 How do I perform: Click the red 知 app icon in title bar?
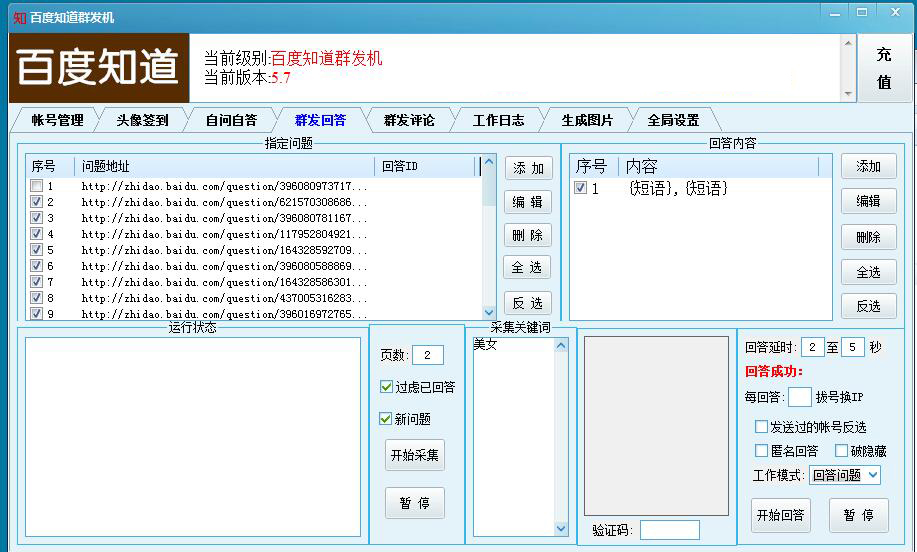(19, 18)
